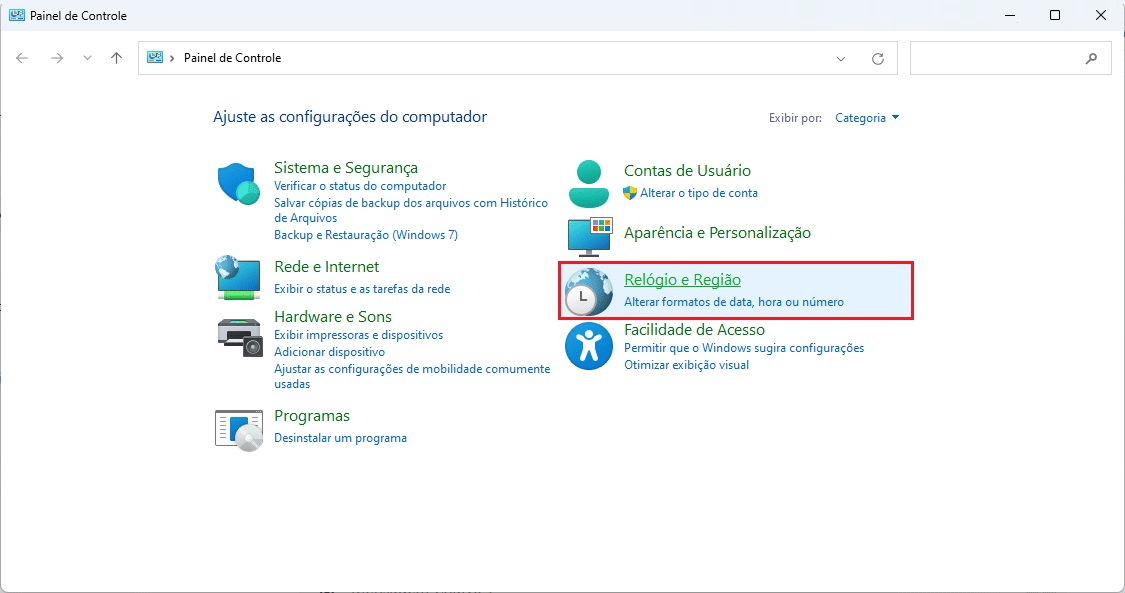The height and width of the screenshot is (593, 1125).
Task: Open Hardware e Sons category
Action: tap(333, 317)
